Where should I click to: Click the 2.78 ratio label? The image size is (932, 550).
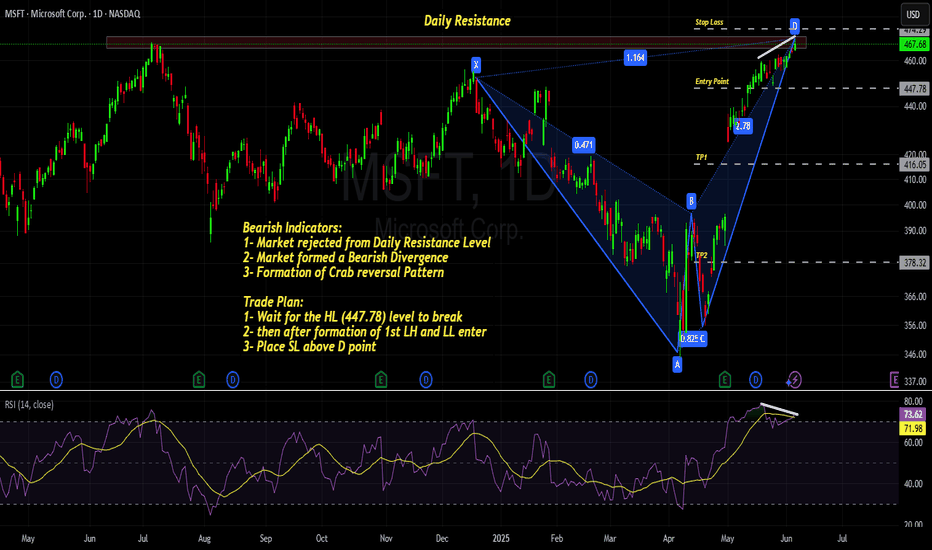pos(743,126)
